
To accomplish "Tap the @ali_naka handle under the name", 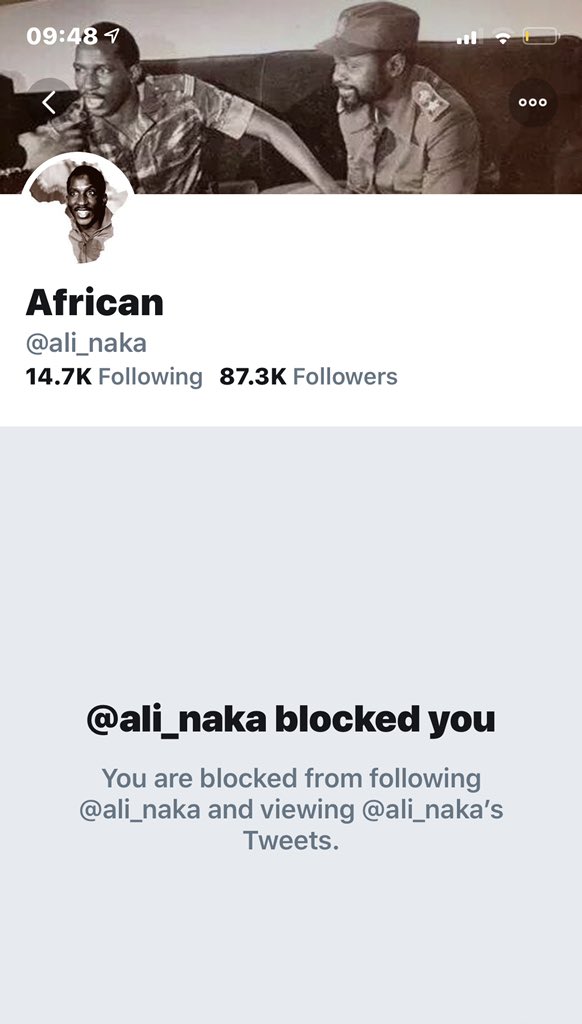I will [x=86, y=344].
